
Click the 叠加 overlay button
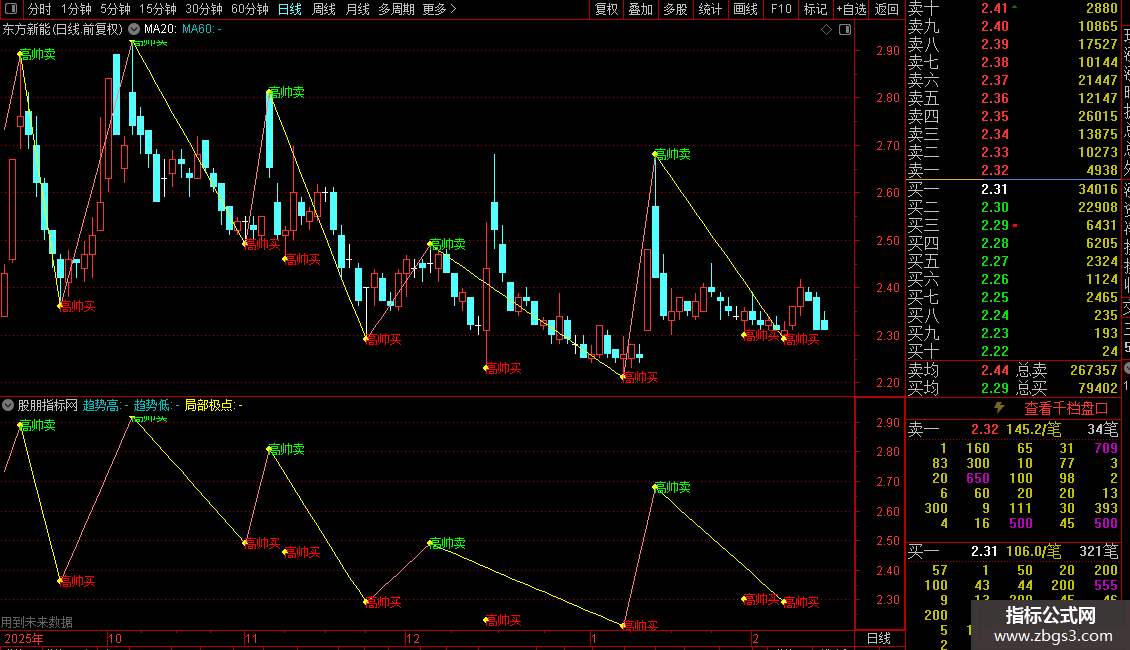641,9
